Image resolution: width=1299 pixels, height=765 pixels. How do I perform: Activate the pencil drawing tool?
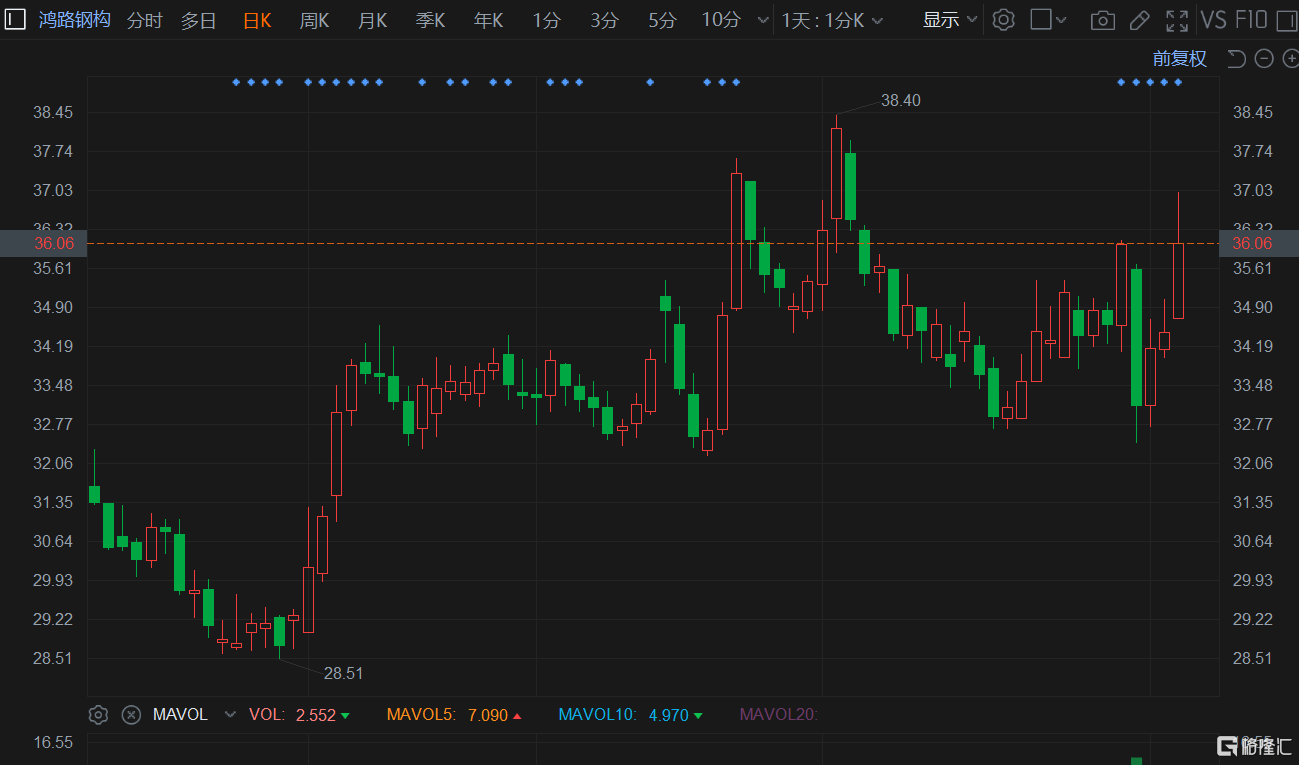tap(1139, 20)
